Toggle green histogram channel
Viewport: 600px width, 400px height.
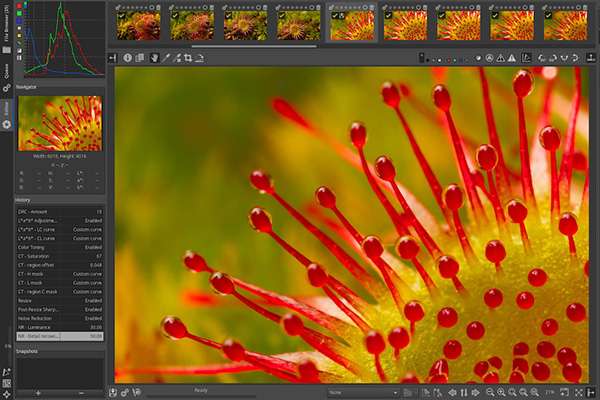pyautogui.click(x=19, y=13)
